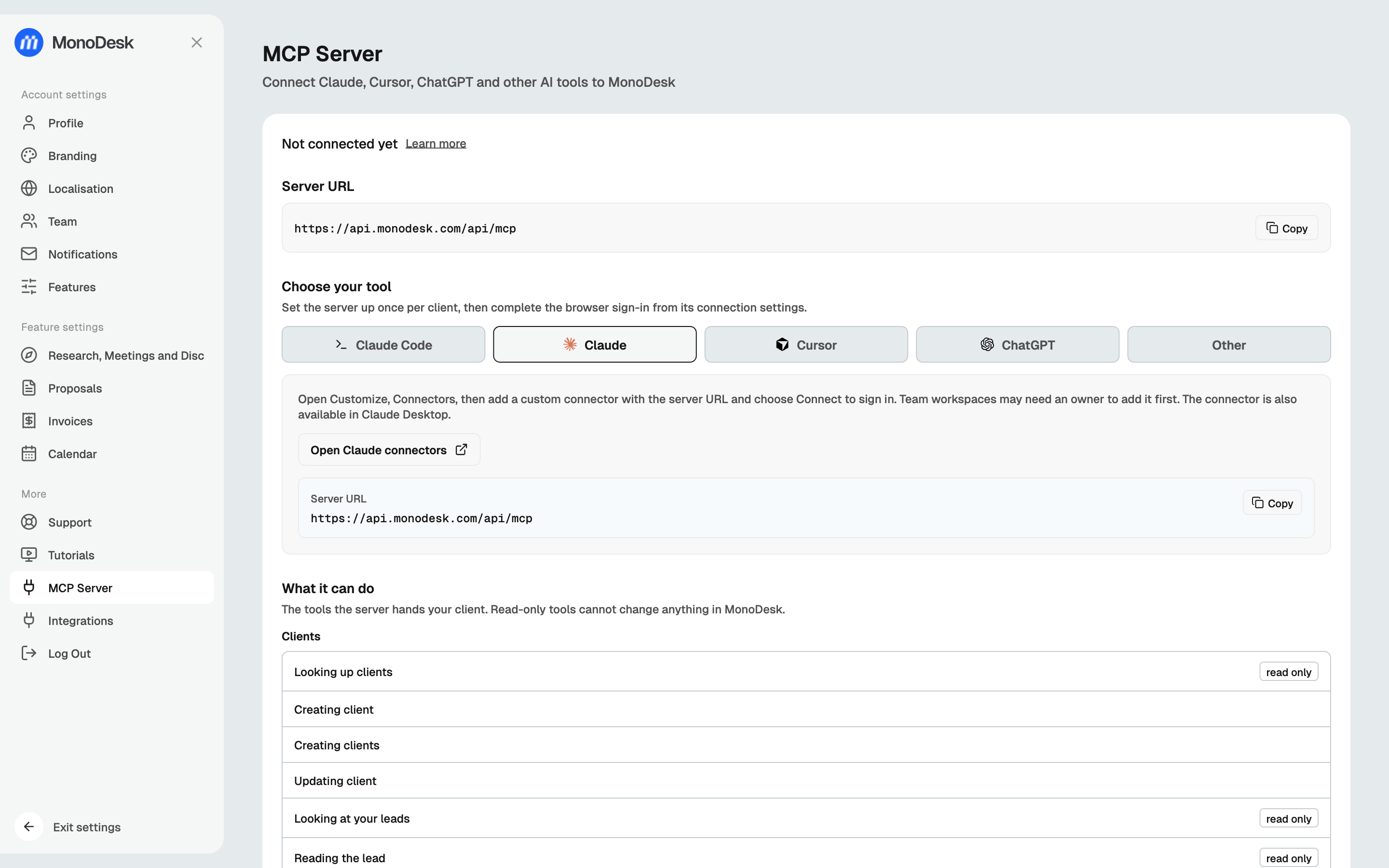The image size is (1389, 868).
Task: Open the Integrations page
Action: [x=112, y=620]
